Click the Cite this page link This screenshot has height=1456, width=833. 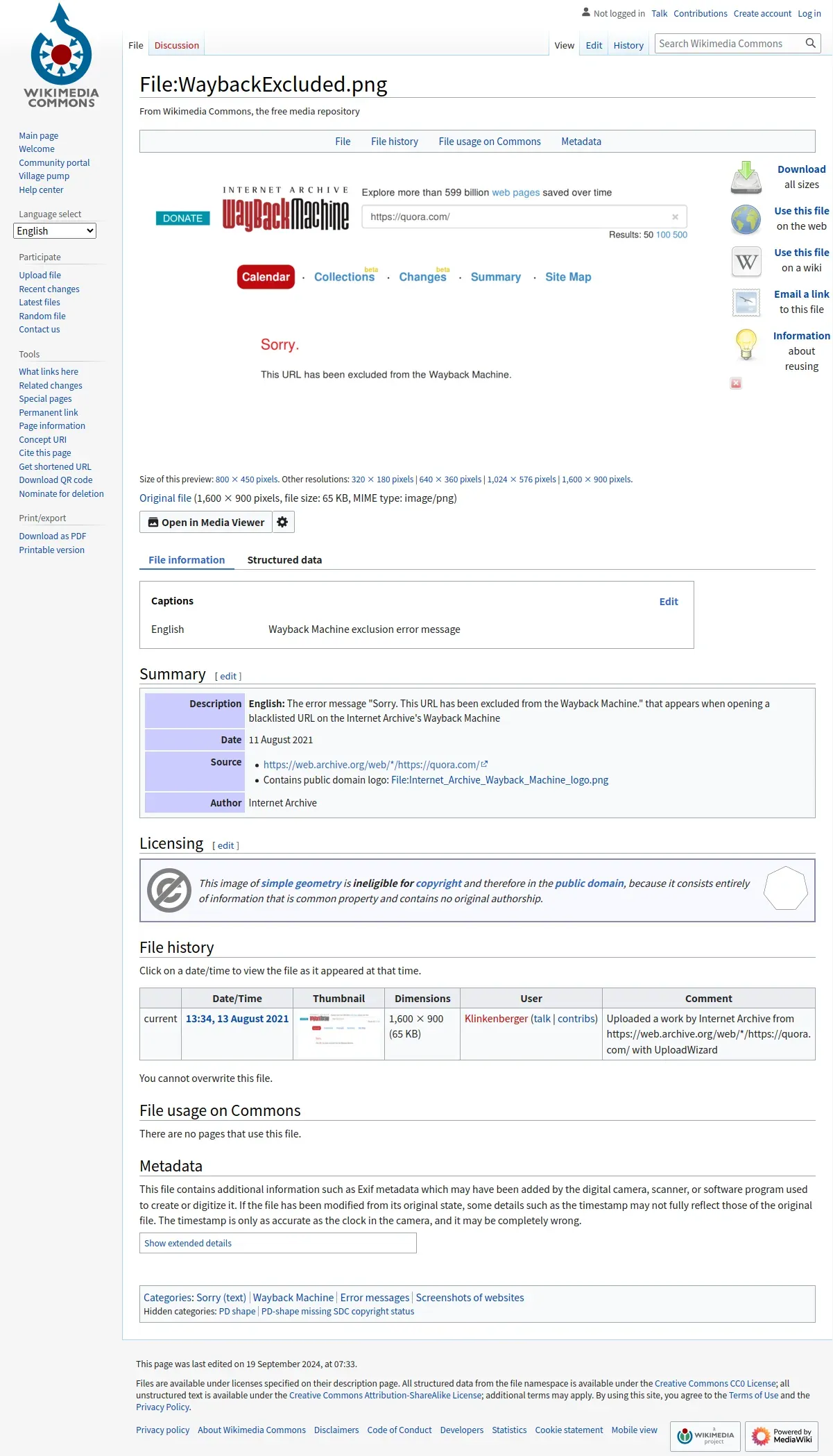pyautogui.click(x=44, y=453)
